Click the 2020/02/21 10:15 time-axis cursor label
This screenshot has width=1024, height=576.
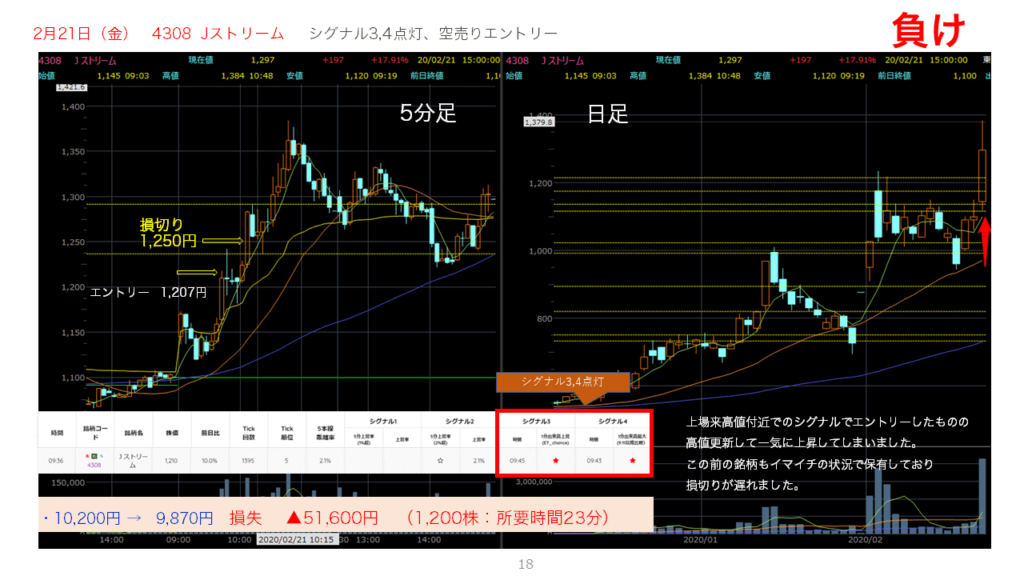[297, 539]
